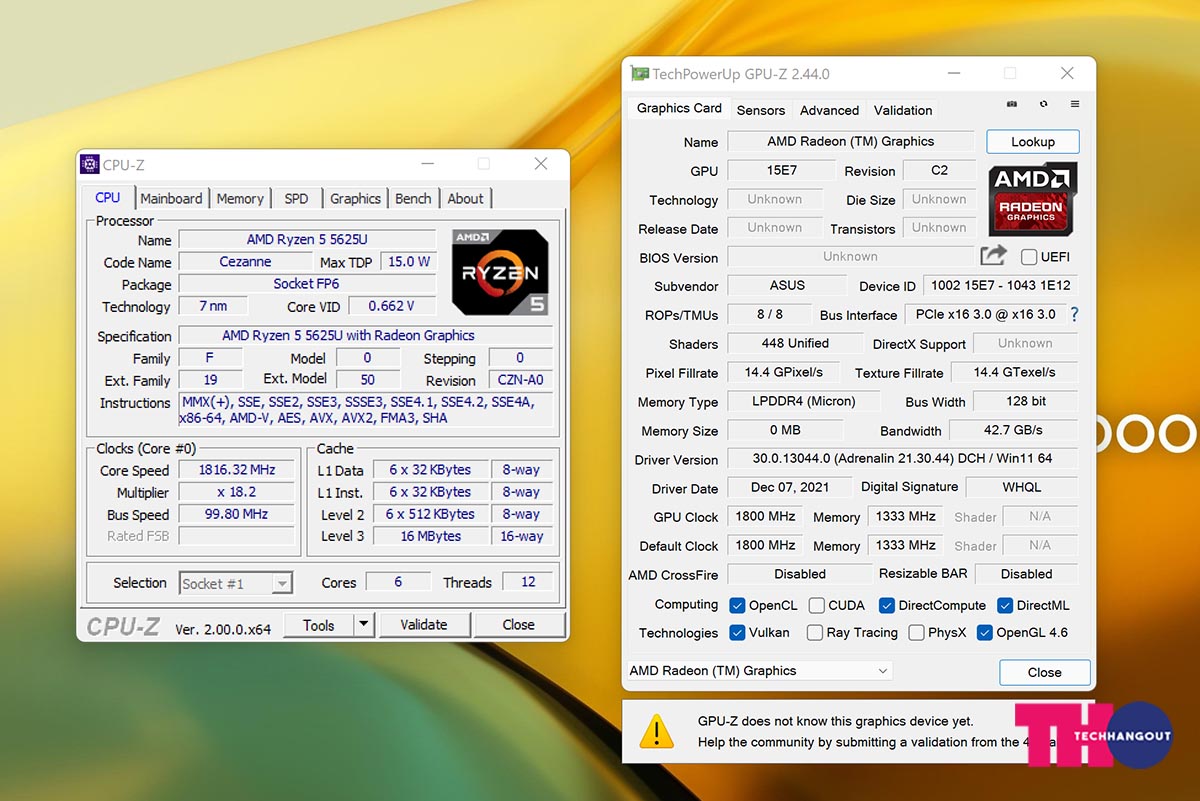Image resolution: width=1200 pixels, height=801 pixels.
Task: Click the GPU-Z refresh icon
Action: tap(1044, 104)
